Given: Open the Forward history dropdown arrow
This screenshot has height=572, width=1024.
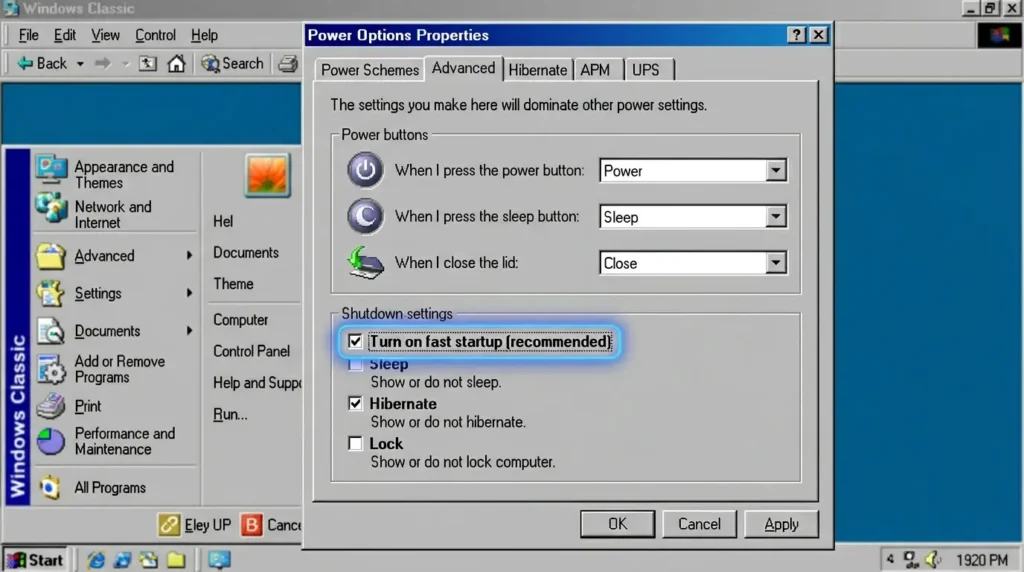Looking at the screenshot, I should [x=126, y=64].
